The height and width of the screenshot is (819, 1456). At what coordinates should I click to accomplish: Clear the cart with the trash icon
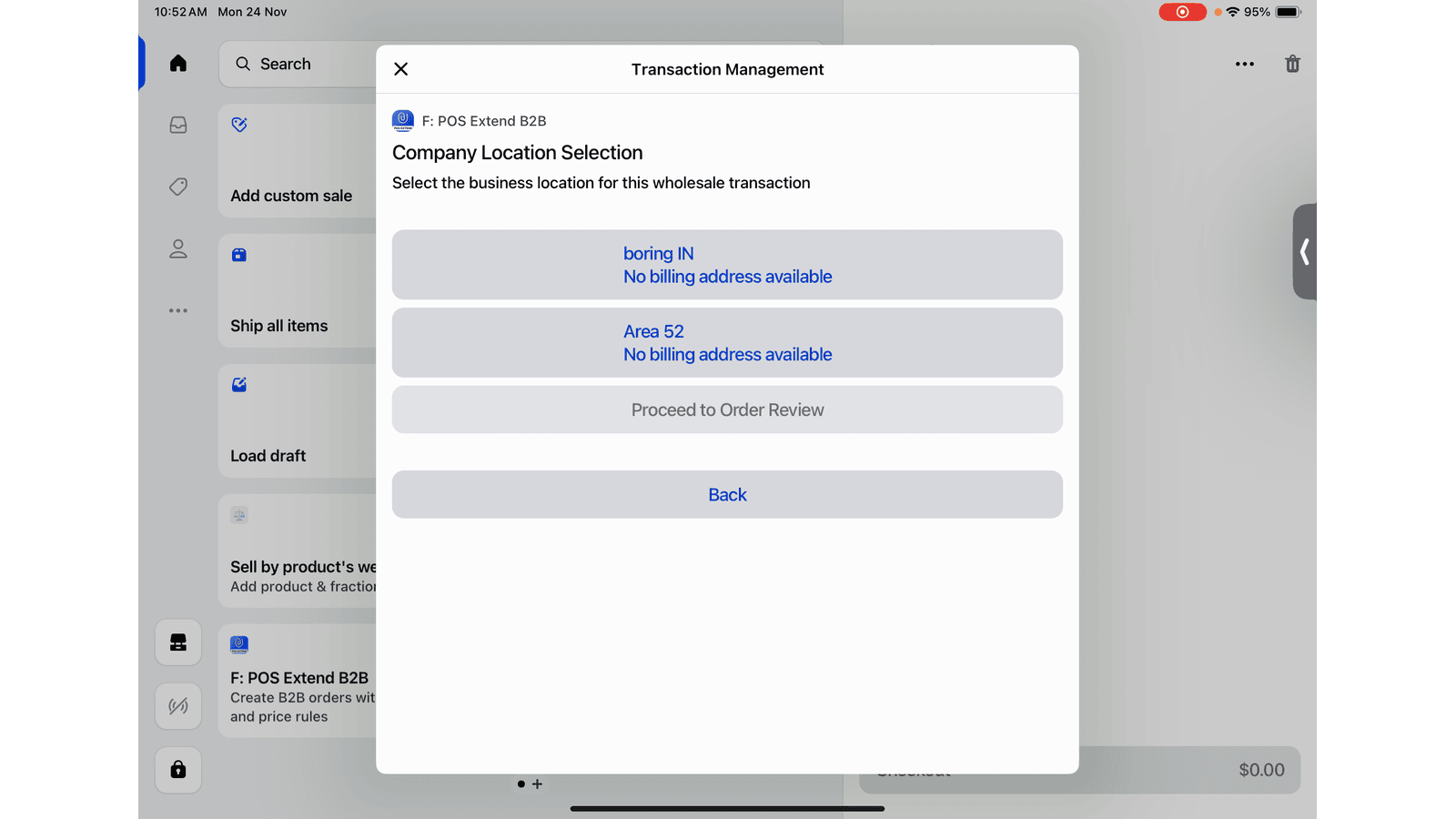coord(1292,65)
